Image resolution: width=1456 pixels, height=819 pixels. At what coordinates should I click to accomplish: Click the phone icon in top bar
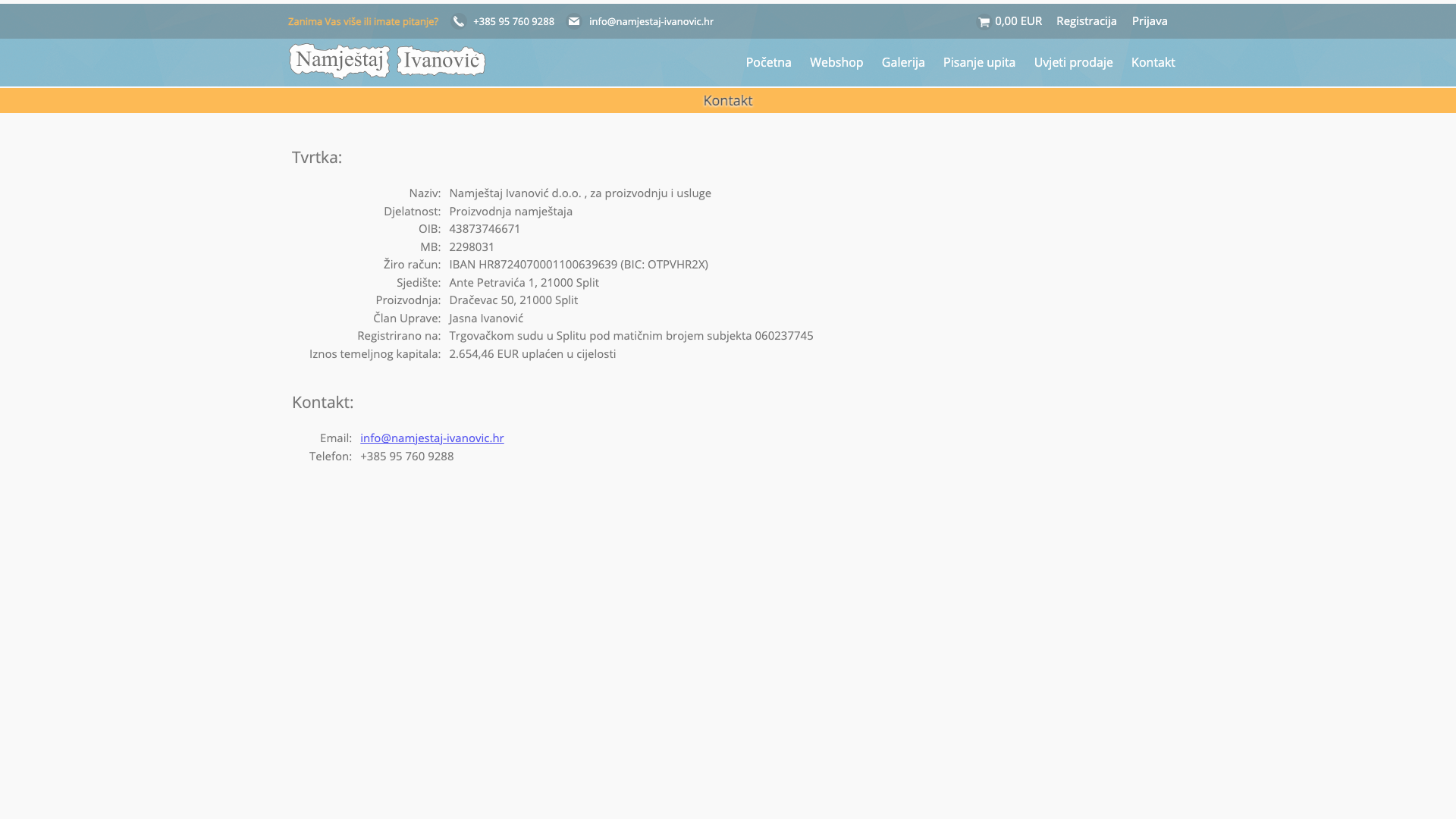[458, 22]
